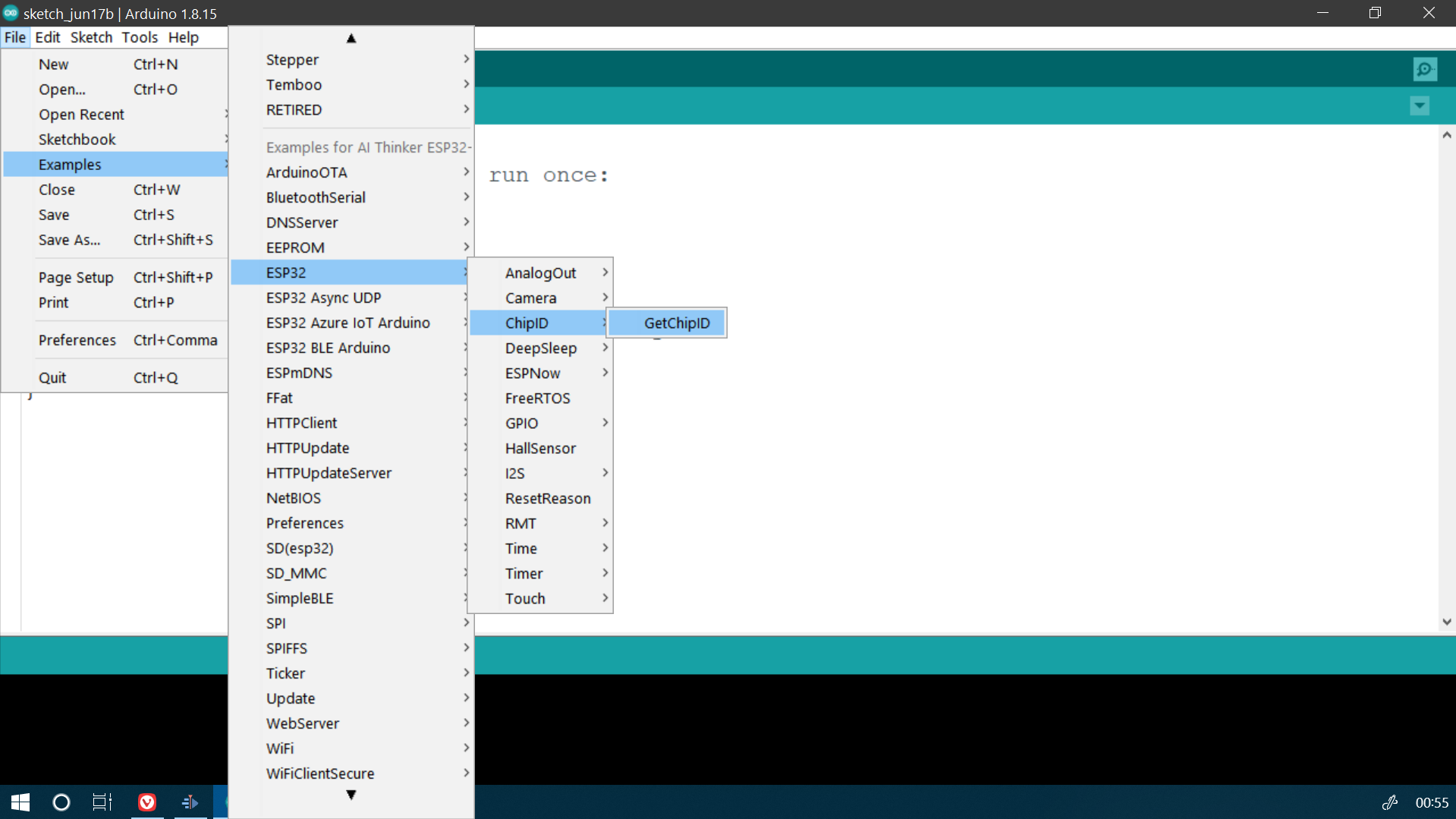Open the tab options dropdown arrow
This screenshot has height=819, width=1456.
pyautogui.click(x=1420, y=106)
